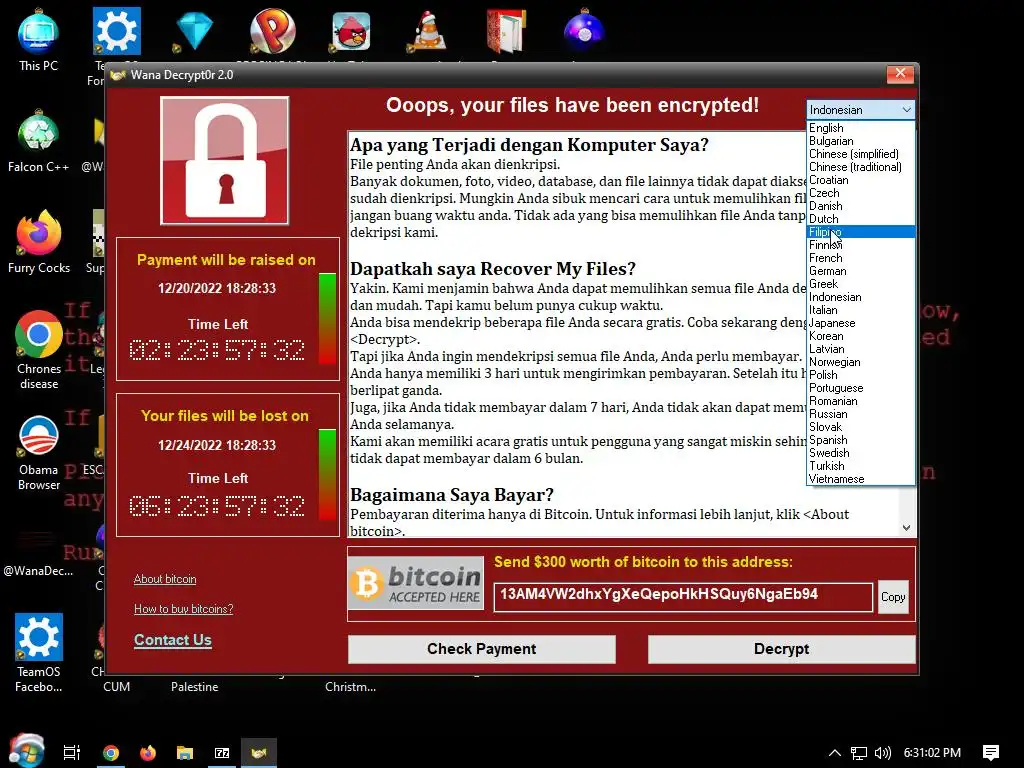
Task: Click the bitcoin address field
Action: (683, 597)
